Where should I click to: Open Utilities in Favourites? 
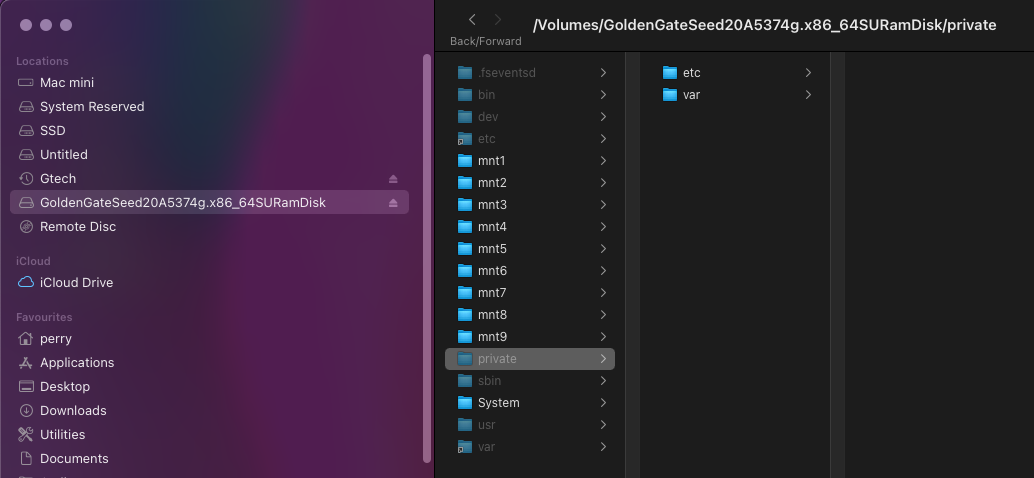(x=210, y=434)
